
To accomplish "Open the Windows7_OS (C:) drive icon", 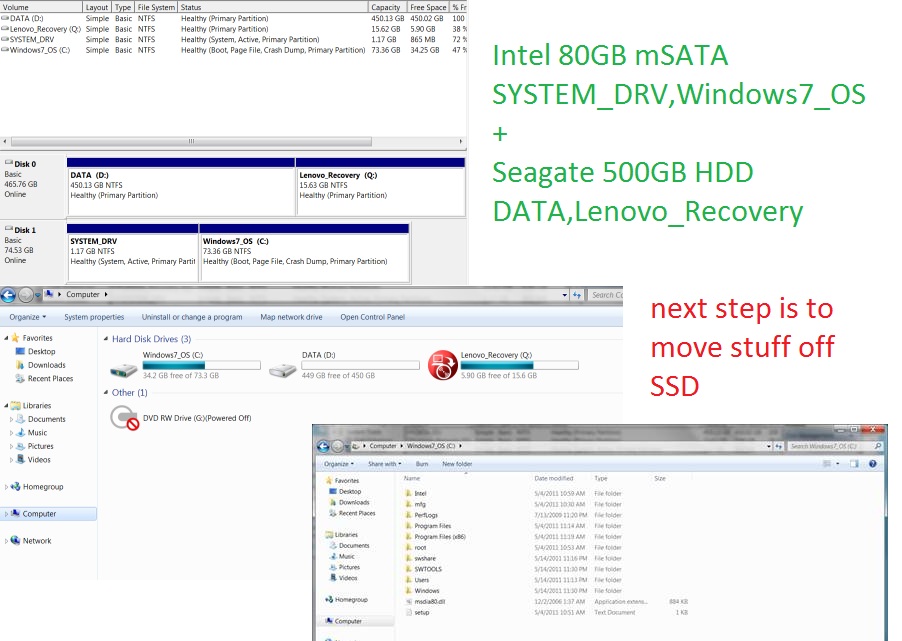I will pos(124,369).
